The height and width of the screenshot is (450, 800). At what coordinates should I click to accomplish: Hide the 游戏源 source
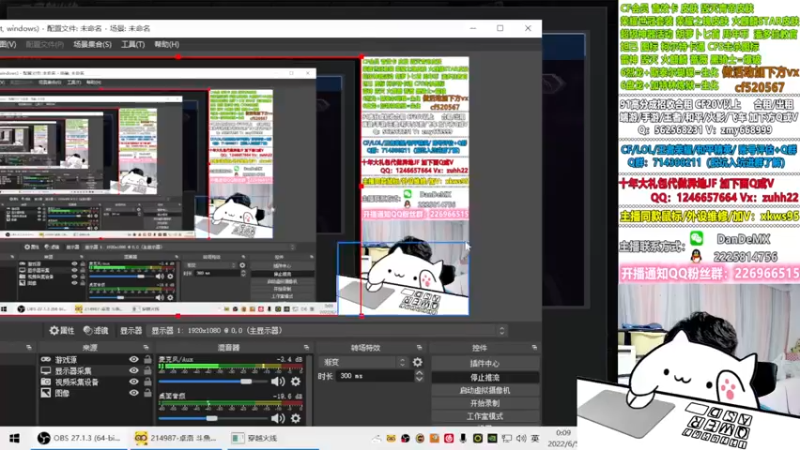[x=134, y=360]
